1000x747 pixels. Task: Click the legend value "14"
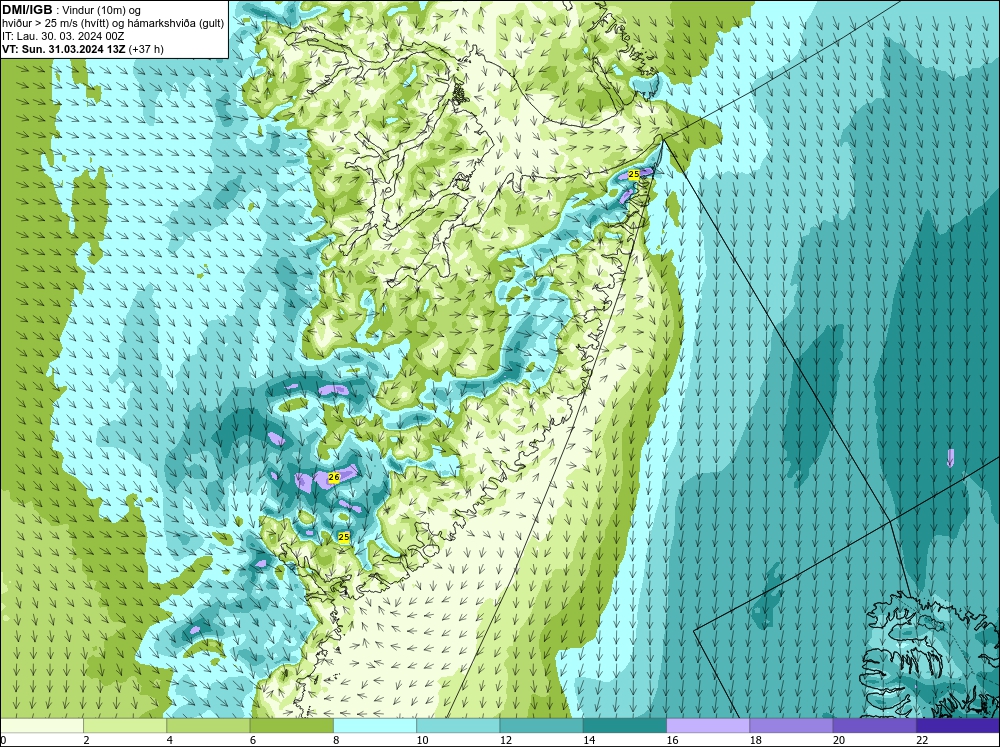589,740
